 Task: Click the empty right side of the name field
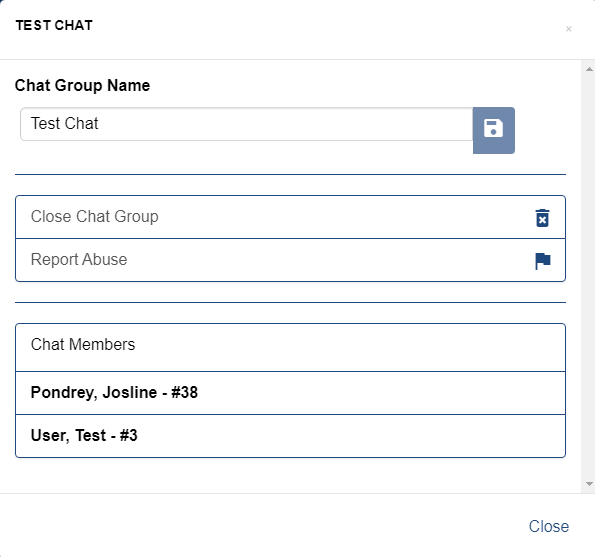[342, 124]
